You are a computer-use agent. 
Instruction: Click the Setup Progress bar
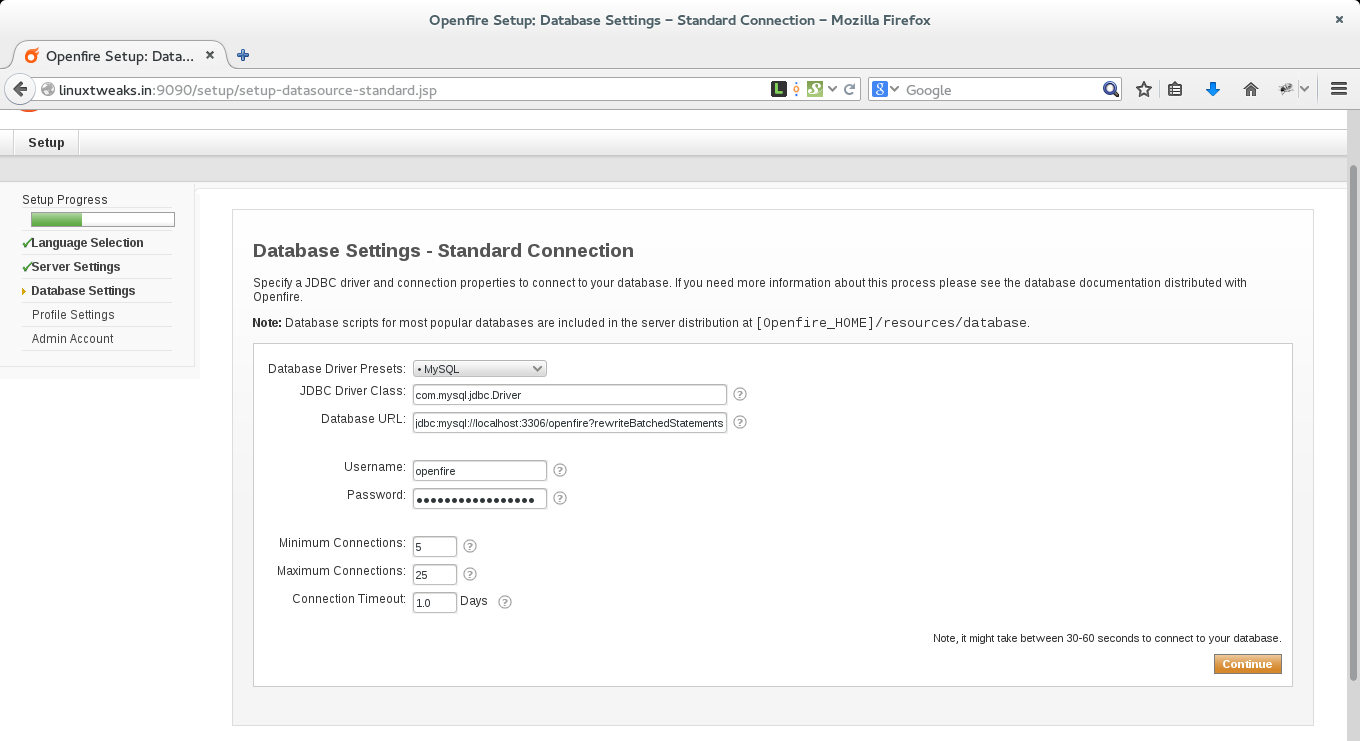click(x=103, y=220)
